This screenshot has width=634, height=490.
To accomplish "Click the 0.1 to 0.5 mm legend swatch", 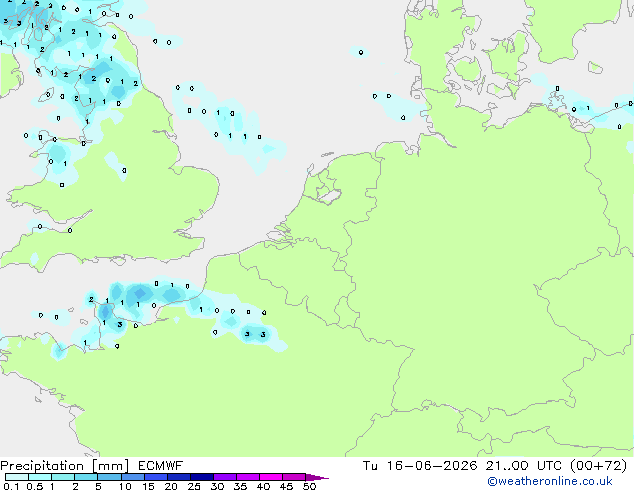I will click(x=17, y=477).
